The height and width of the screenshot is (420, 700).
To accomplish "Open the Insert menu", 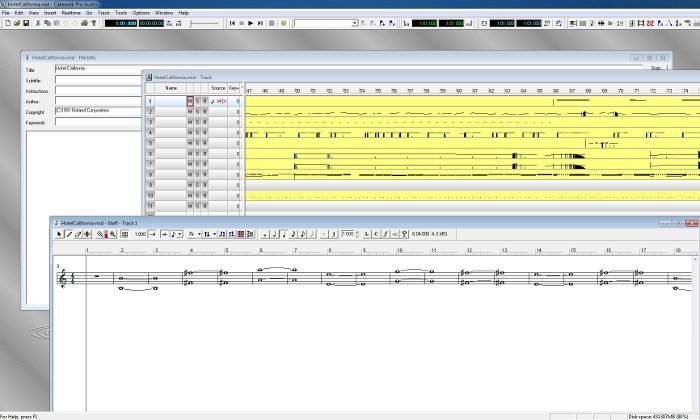I will pyautogui.click(x=50, y=13).
